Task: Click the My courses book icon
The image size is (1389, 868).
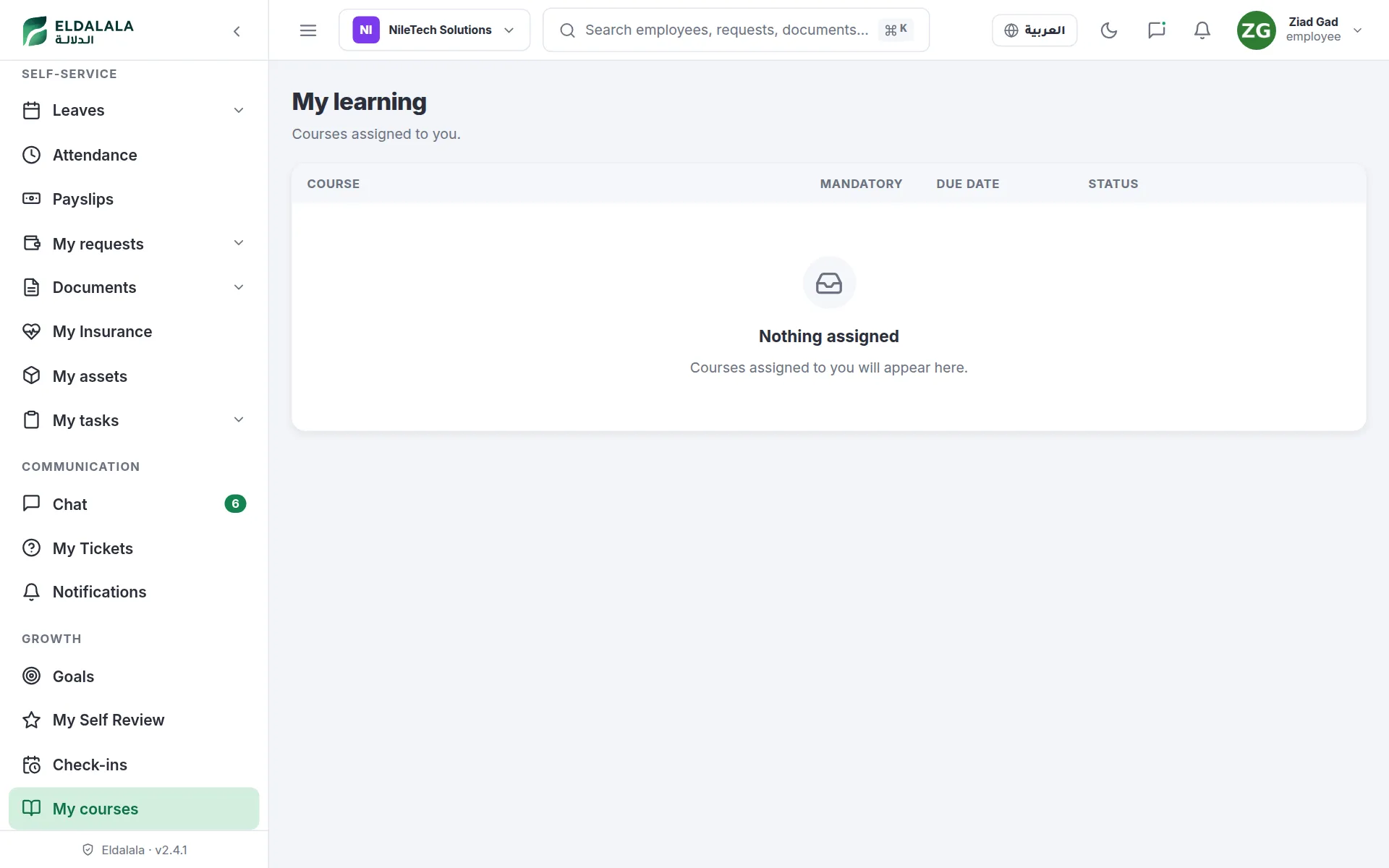Action: tap(31, 808)
